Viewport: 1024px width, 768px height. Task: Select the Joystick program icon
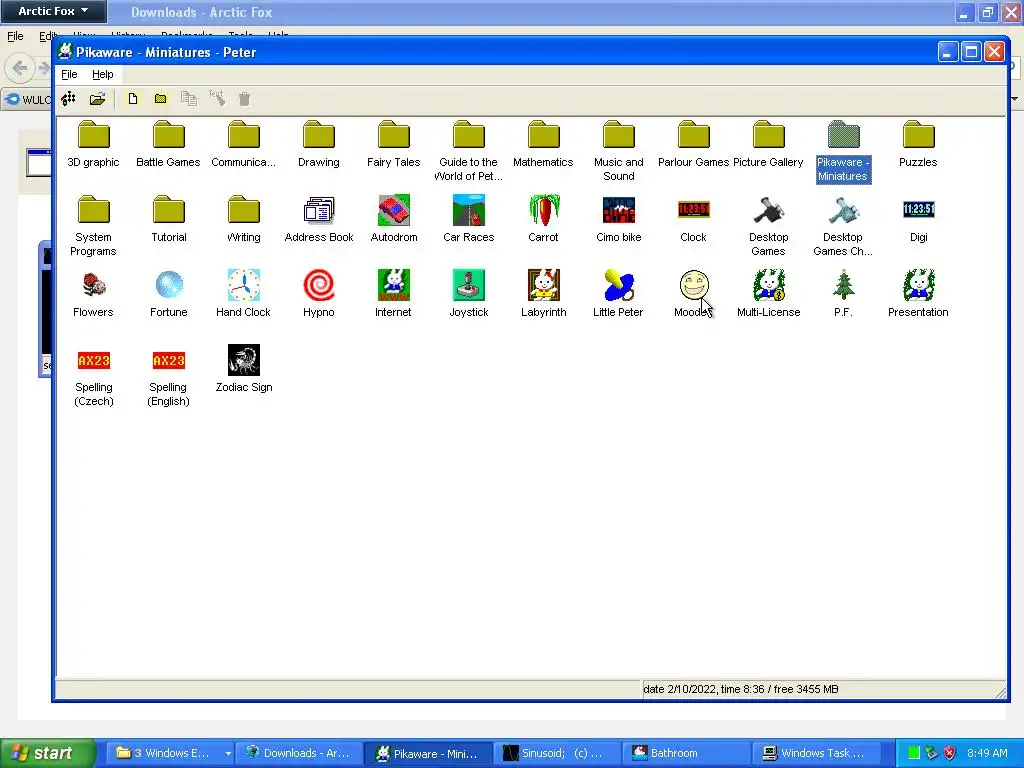coord(469,294)
